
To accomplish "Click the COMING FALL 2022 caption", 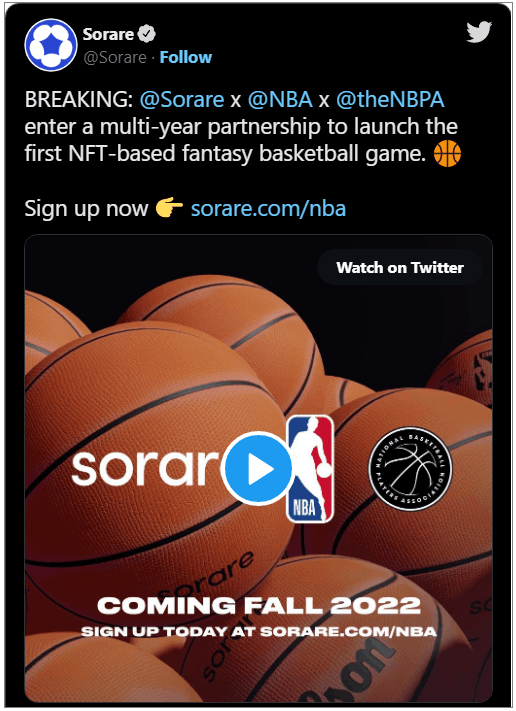I will (x=259, y=605).
